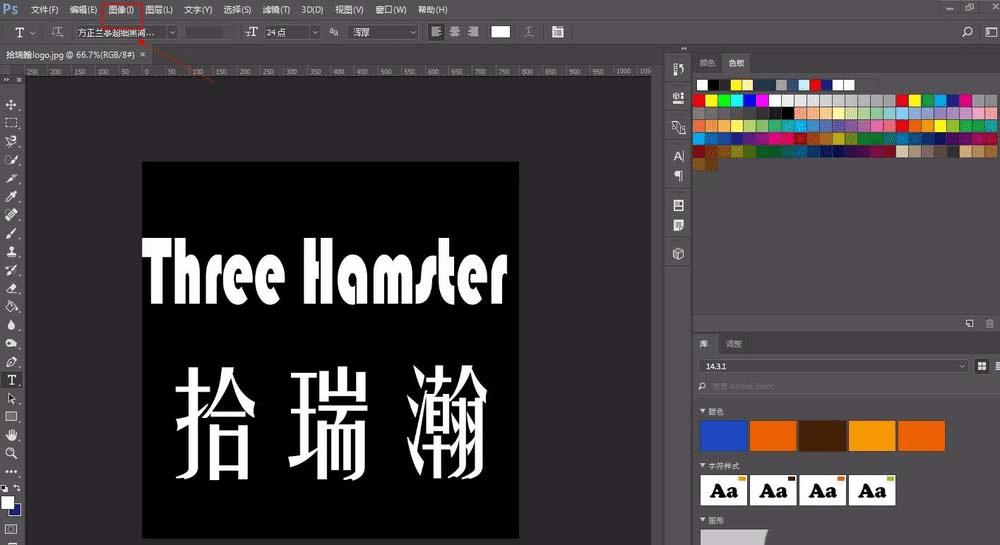Viewport: 1000px width, 545px height.
Task: Toggle right text alignment
Action: click(473, 32)
